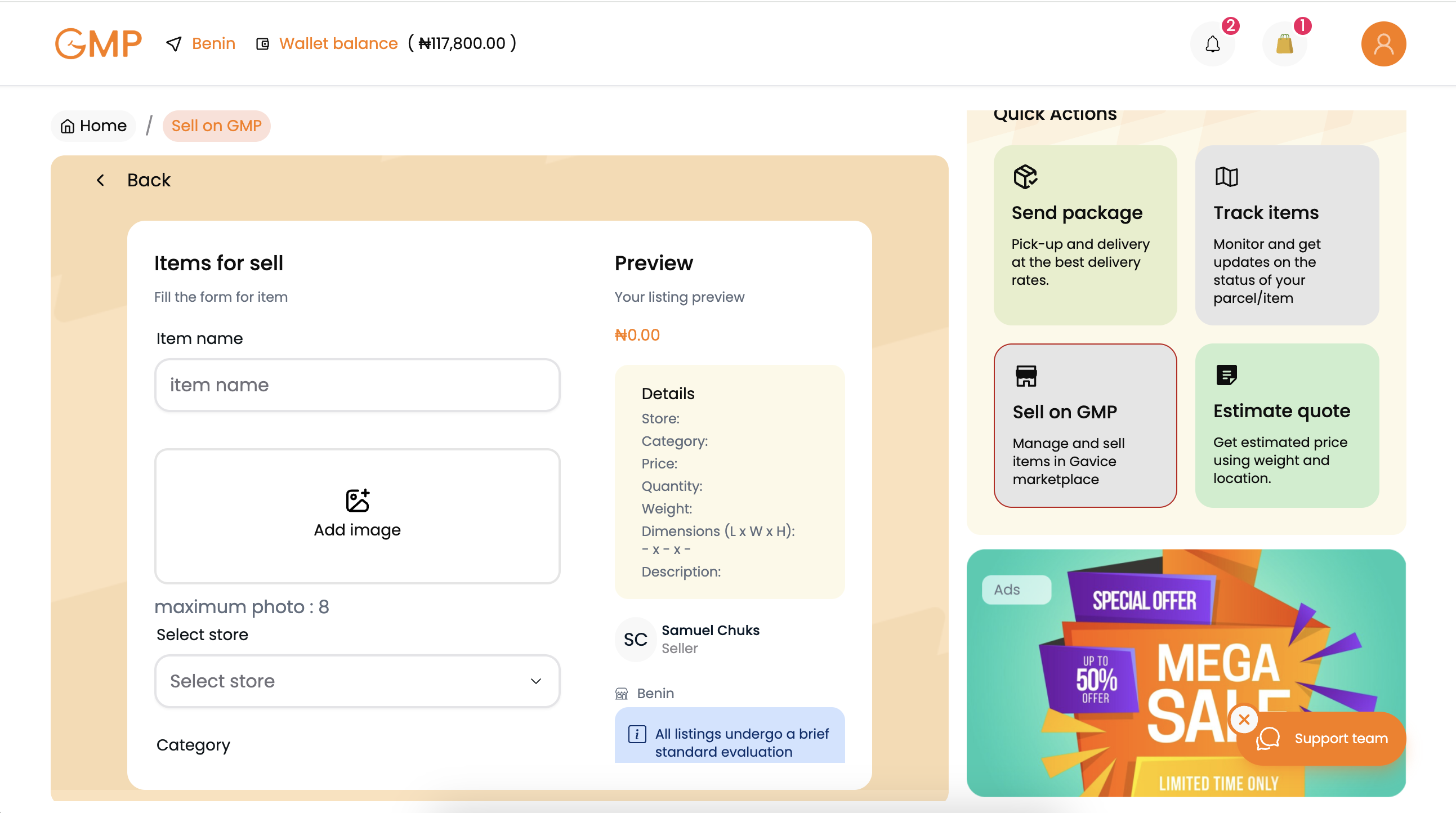Click the Mega Sale ad banner

[1186, 673]
